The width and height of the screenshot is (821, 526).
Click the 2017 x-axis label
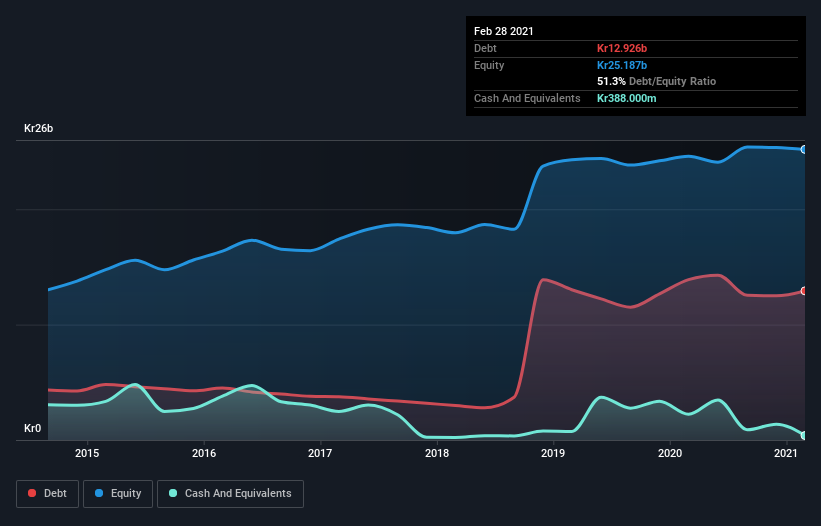click(x=320, y=453)
